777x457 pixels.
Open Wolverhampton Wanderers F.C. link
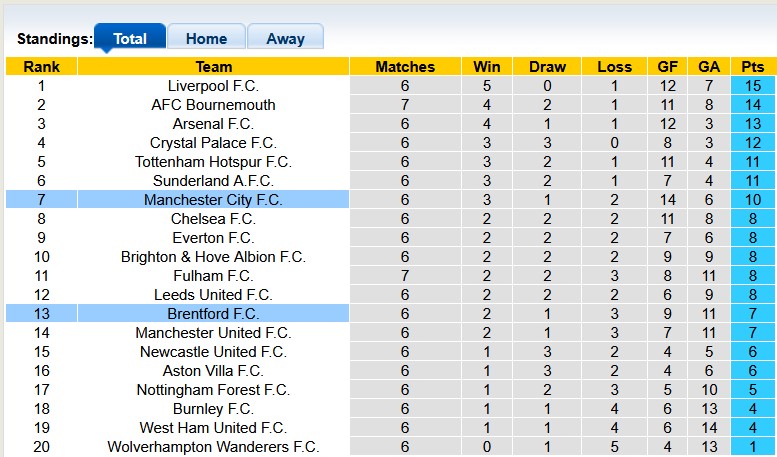pos(213,447)
